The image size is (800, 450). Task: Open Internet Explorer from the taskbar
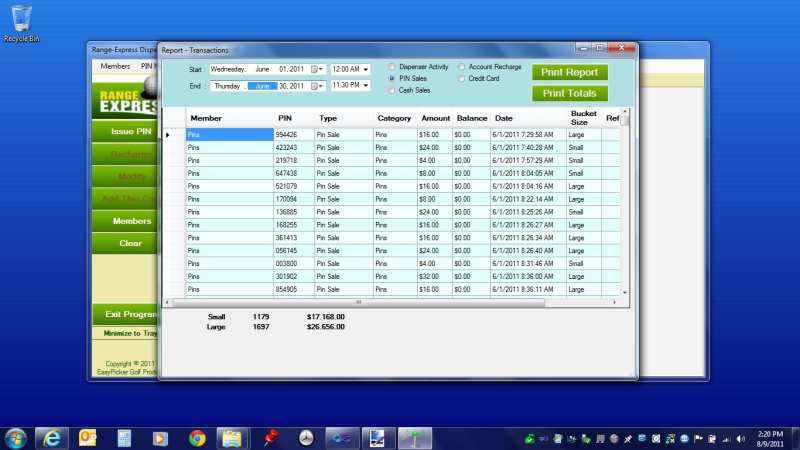[x=53, y=437]
